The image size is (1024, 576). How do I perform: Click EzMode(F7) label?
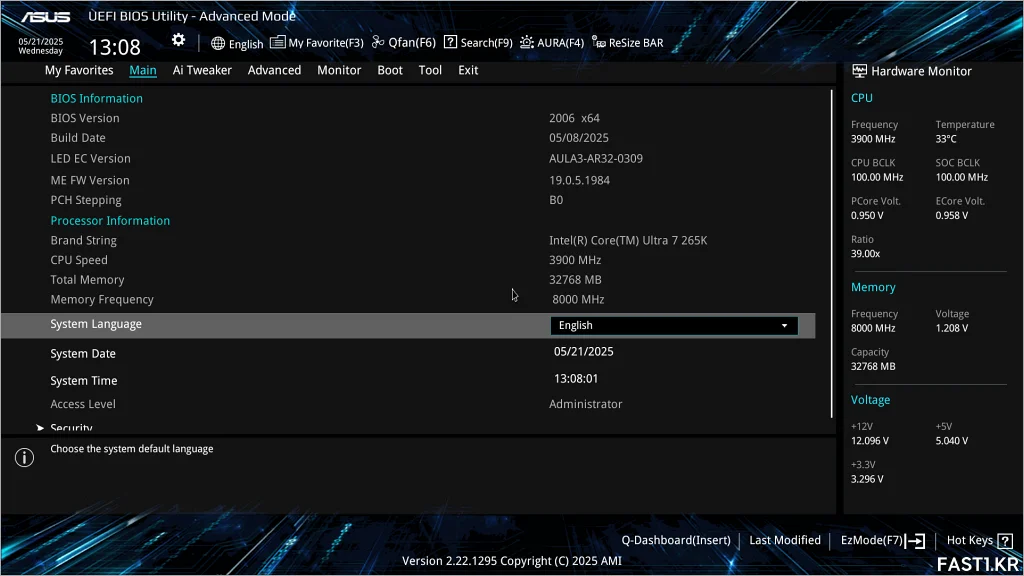tap(872, 540)
